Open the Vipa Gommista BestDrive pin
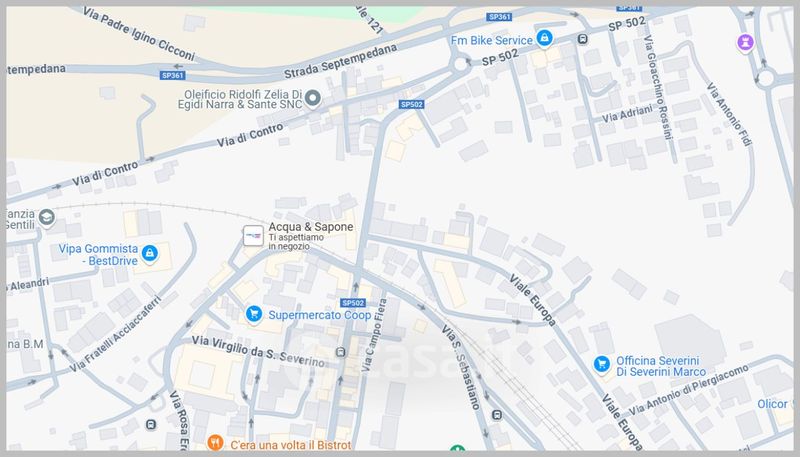Screen dimensions: 800x457 tap(149, 253)
